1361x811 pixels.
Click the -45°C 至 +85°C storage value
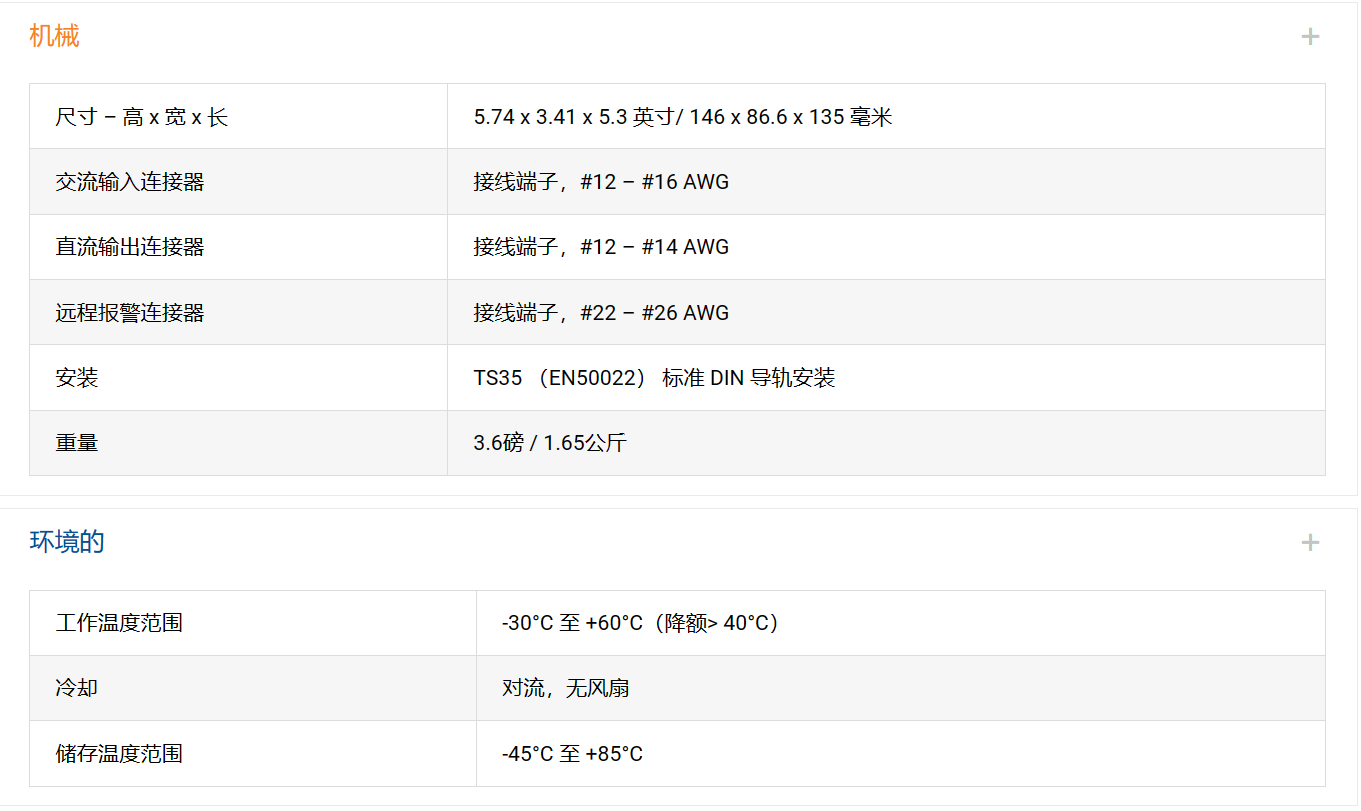[572, 754]
